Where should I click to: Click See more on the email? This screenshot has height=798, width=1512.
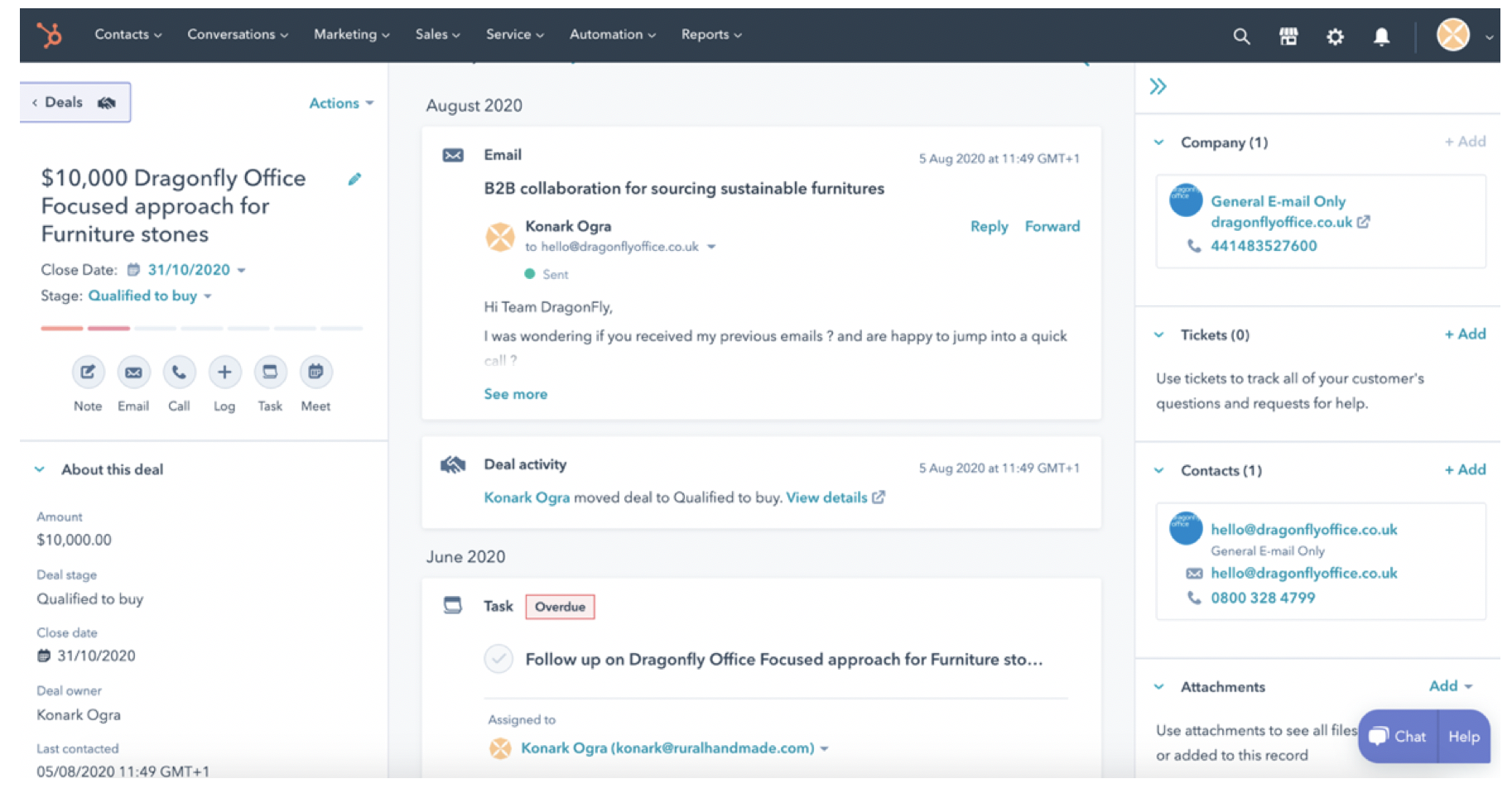tap(515, 394)
